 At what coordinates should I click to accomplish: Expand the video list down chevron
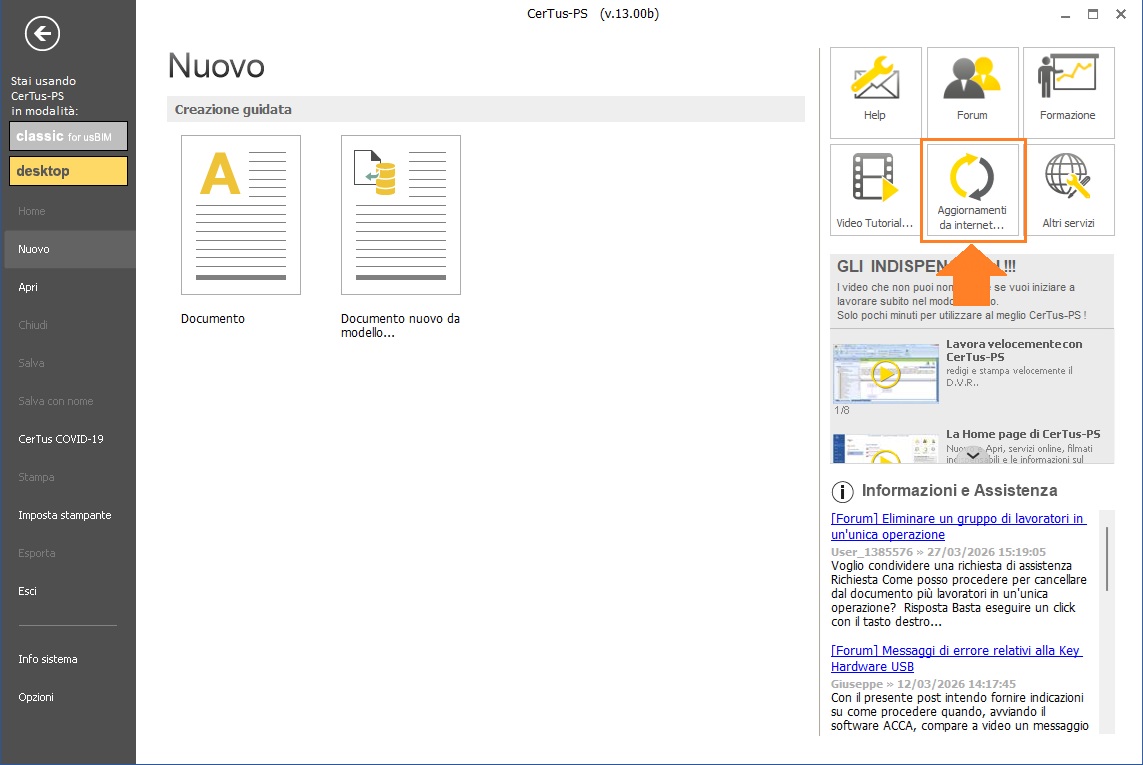point(973,455)
